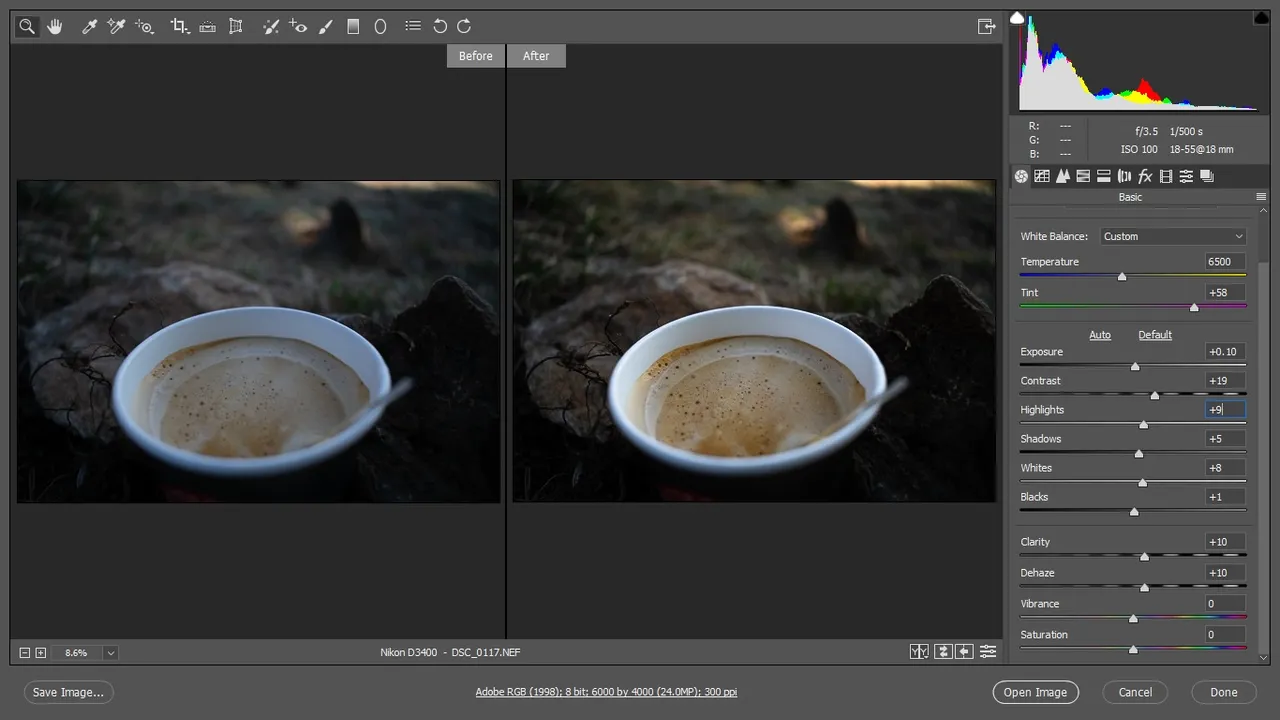Open workflow options link Adobe RGB (1998)
This screenshot has width=1280, height=720.
[606, 692]
